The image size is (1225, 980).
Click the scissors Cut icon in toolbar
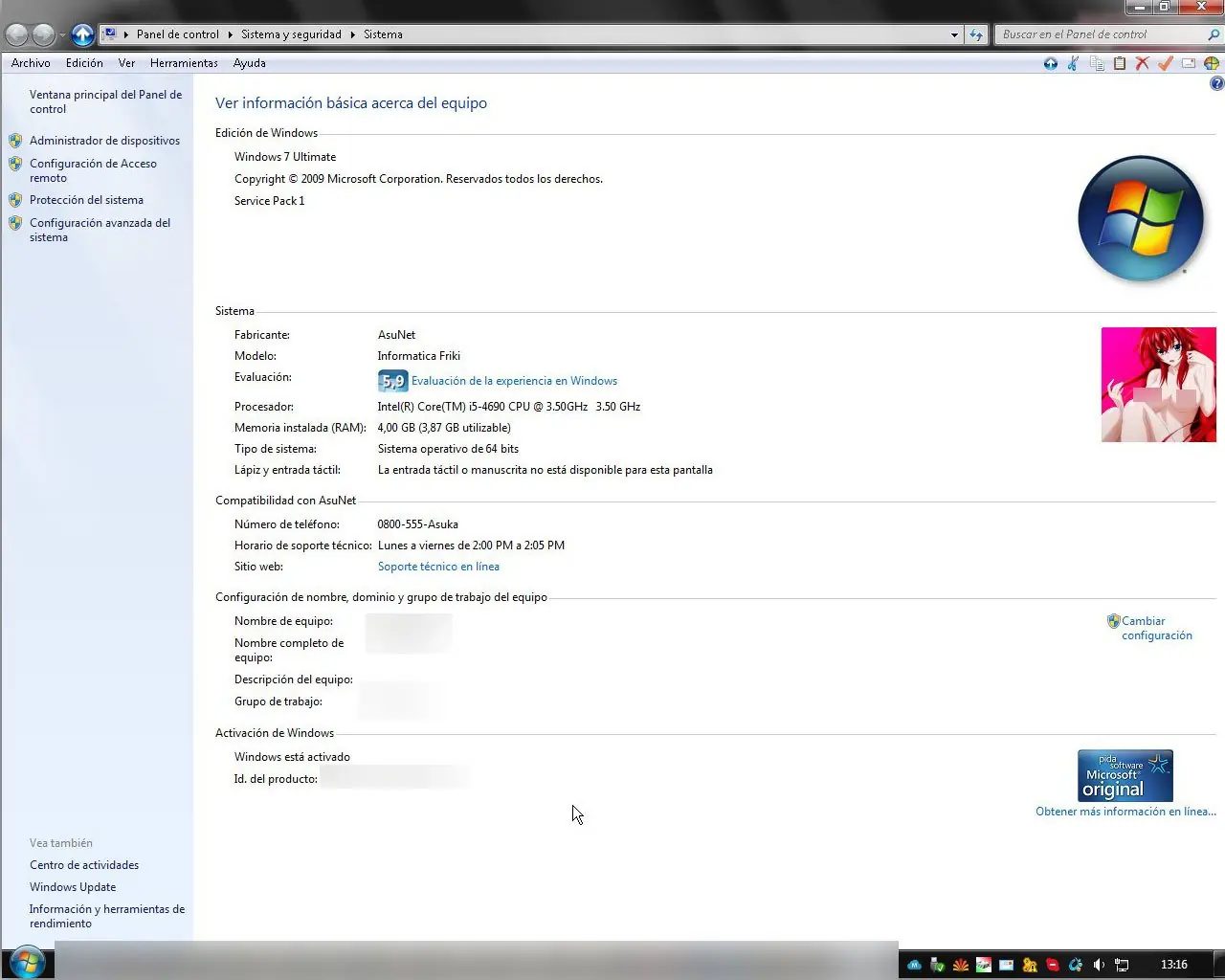(x=1074, y=63)
